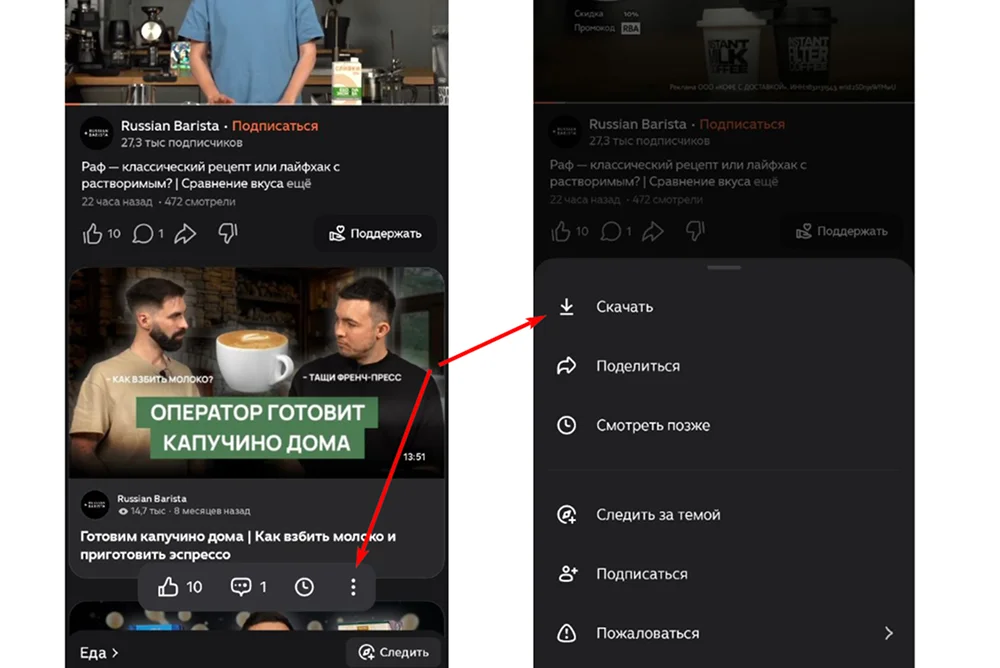Screen dimensions: 1000x668
Task: Tap the clock icon under the cappuccino video
Action: 305,587
